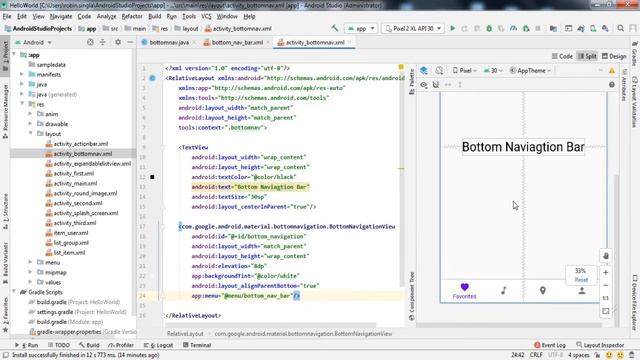The height and width of the screenshot is (360, 640).
Task: Open the Profiler tool window
Action: [x=121, y=345]
